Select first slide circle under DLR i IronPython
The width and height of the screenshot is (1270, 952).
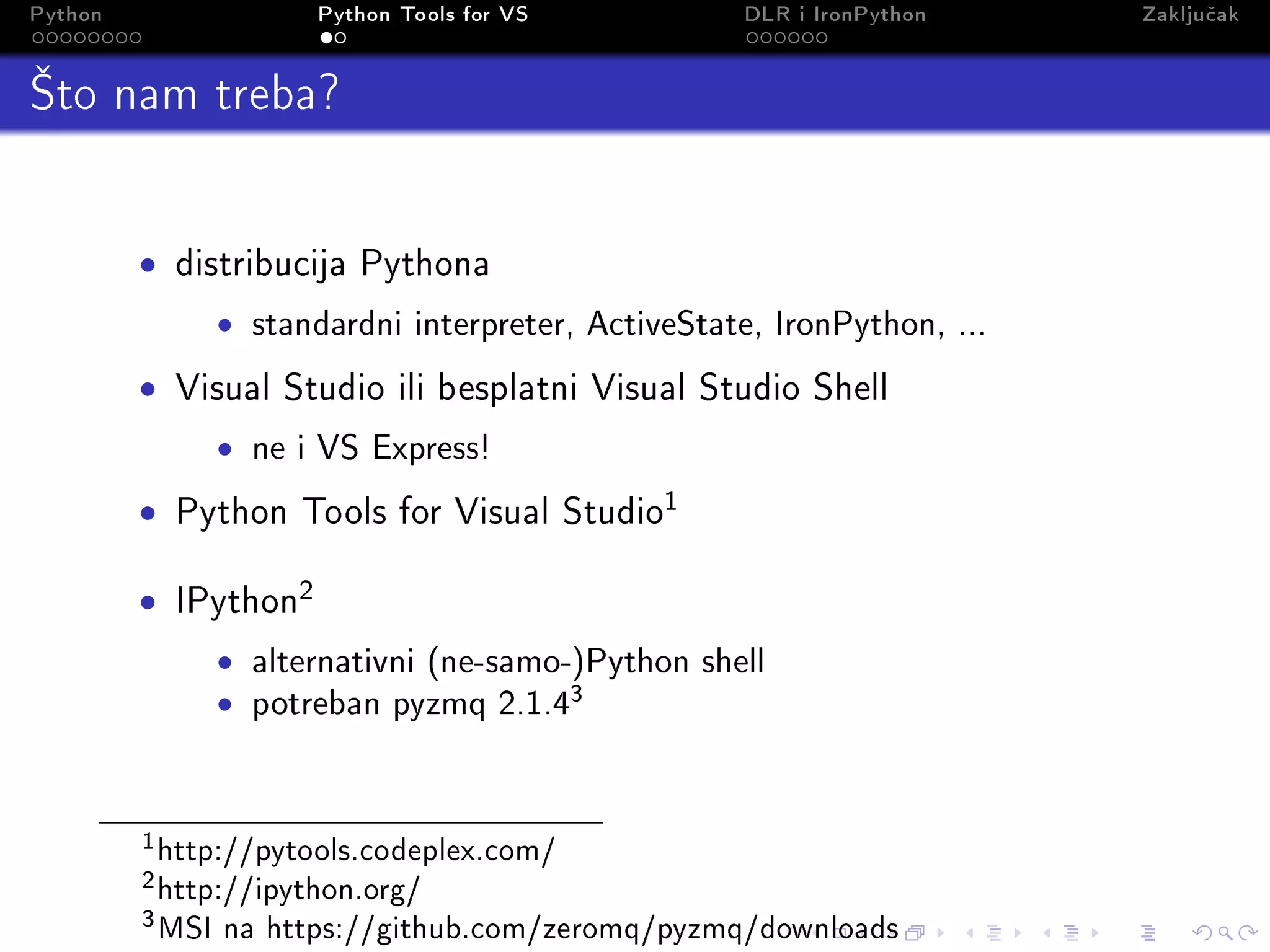click(752, 38)
